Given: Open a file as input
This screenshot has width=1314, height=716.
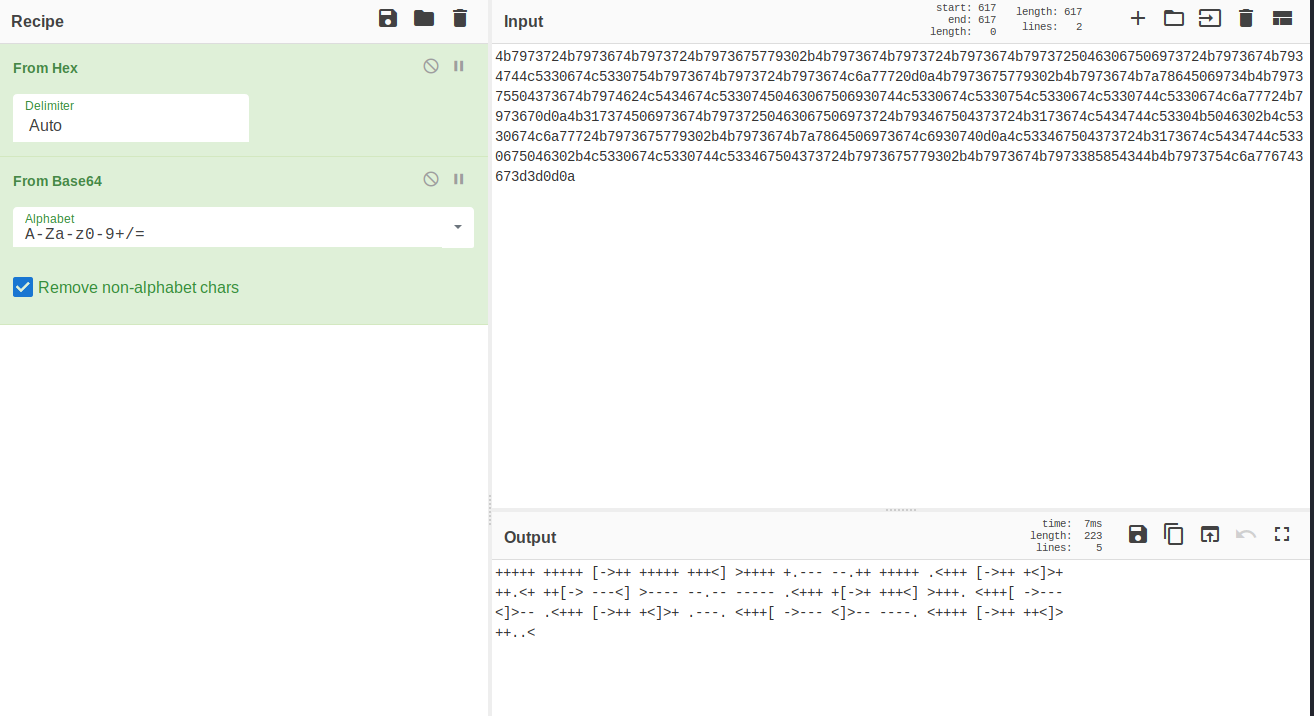Looking at the screenshot, I should click(x=1173, y=18).
